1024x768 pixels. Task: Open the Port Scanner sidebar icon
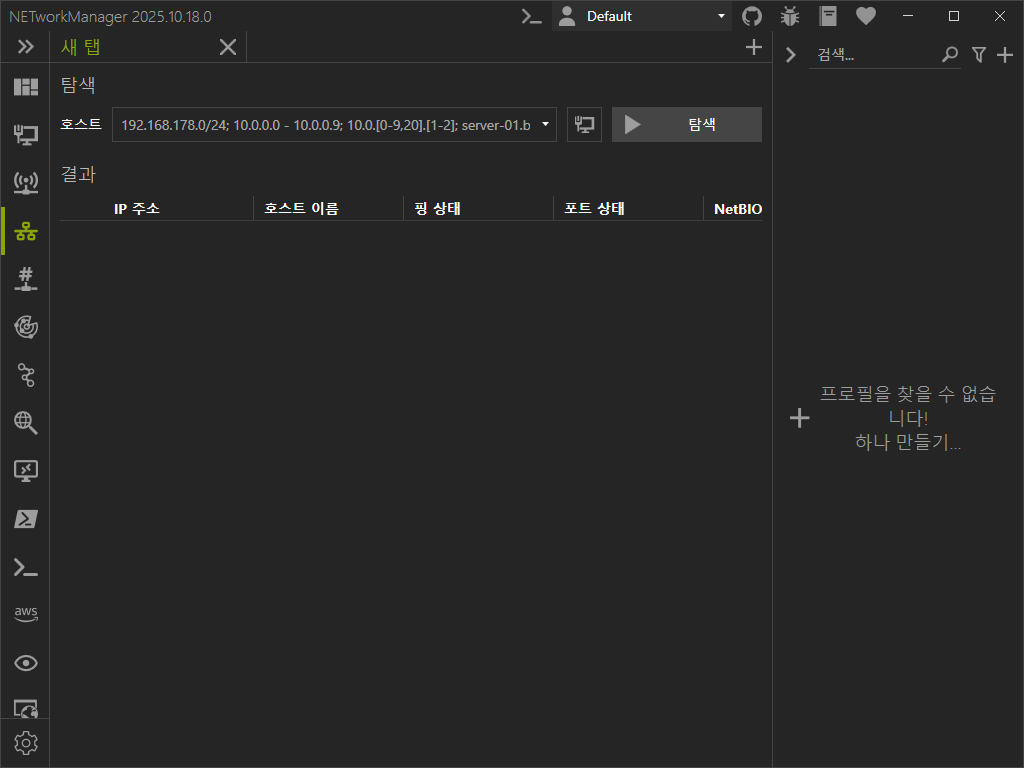click(25, 278)
